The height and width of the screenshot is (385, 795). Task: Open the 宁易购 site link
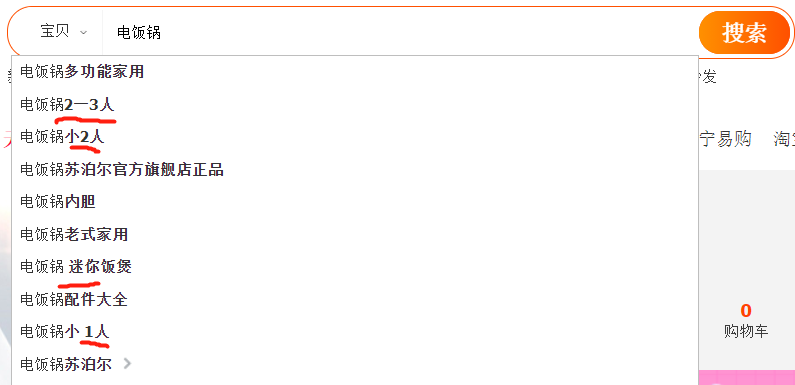coord(725,138)
